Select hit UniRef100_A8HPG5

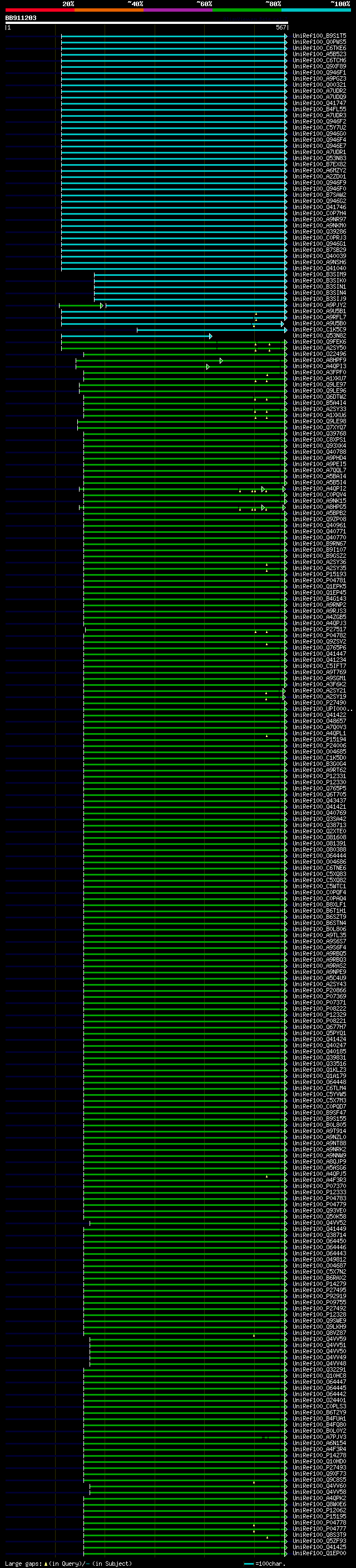click(319, 507)
